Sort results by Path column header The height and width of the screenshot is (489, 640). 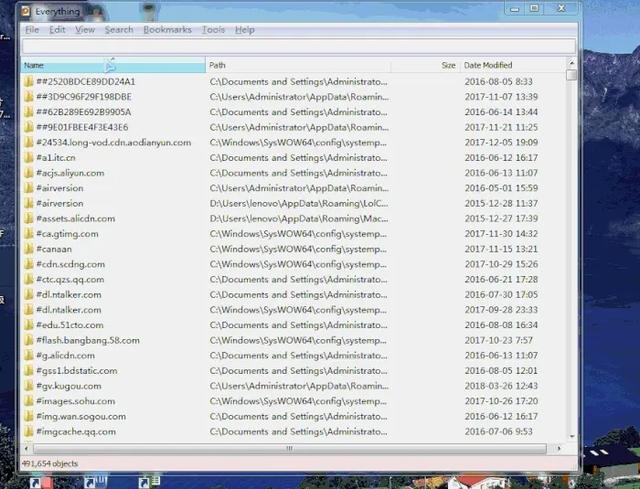pos(298,65)
